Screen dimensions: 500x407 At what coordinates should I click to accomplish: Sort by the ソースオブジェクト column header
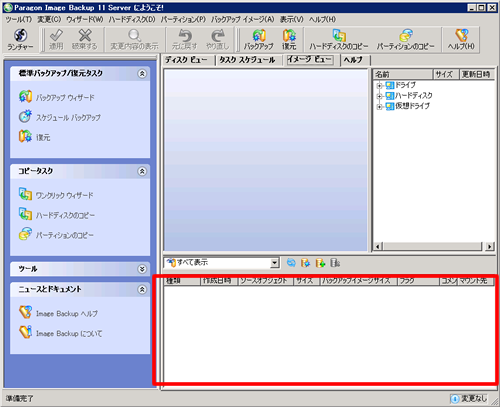click(x=266, y=281)
